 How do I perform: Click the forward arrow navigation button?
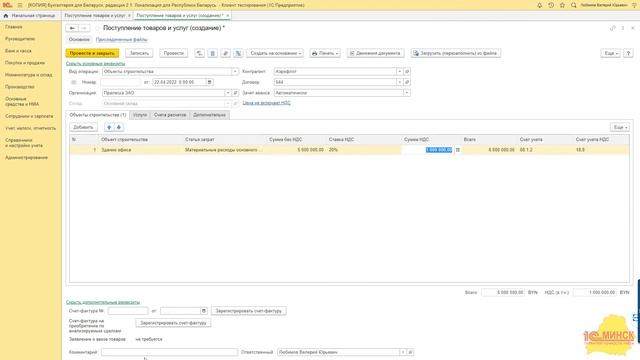pos(84,28)
